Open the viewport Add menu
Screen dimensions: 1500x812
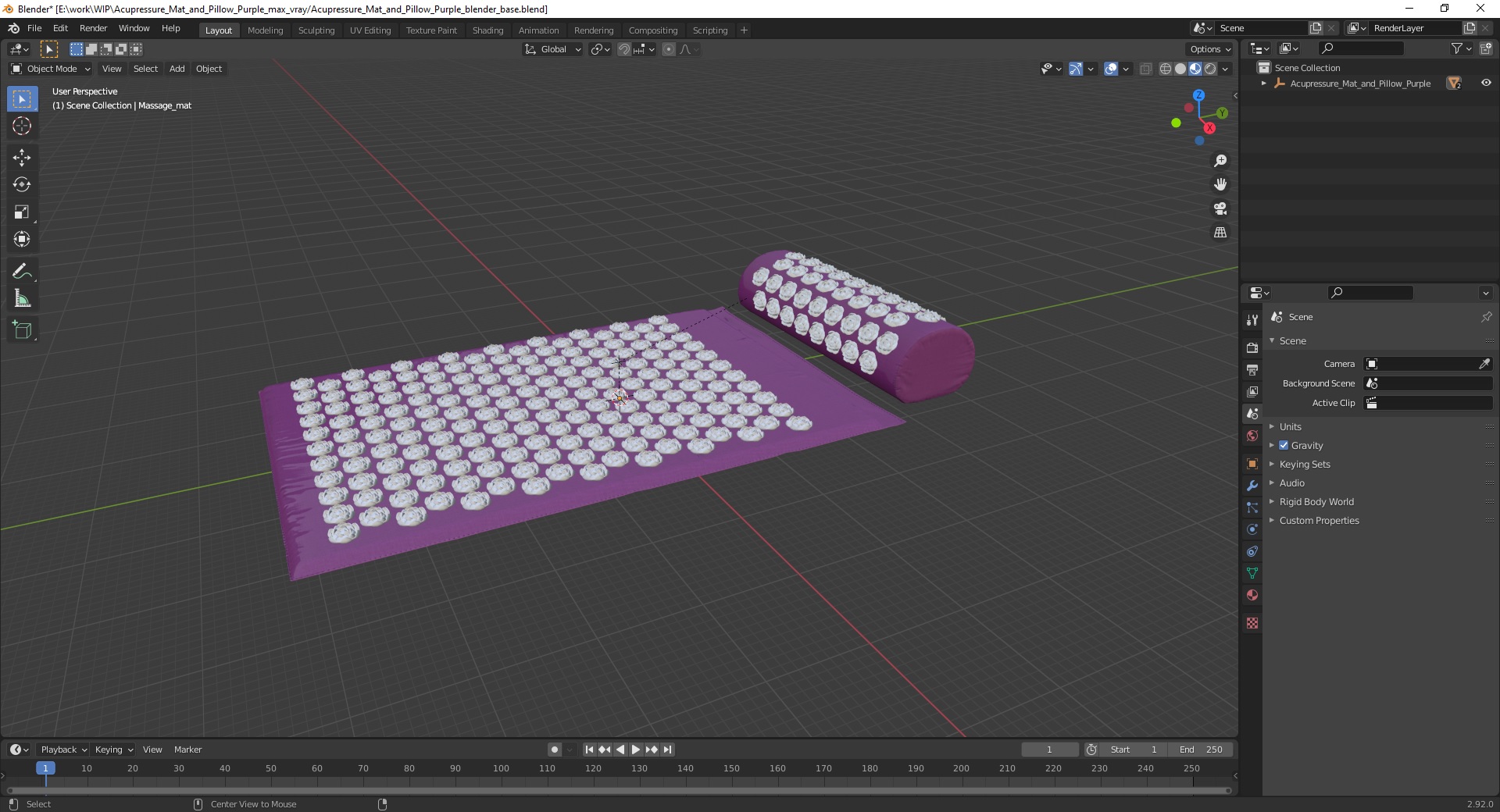click(x=177, y=69)
